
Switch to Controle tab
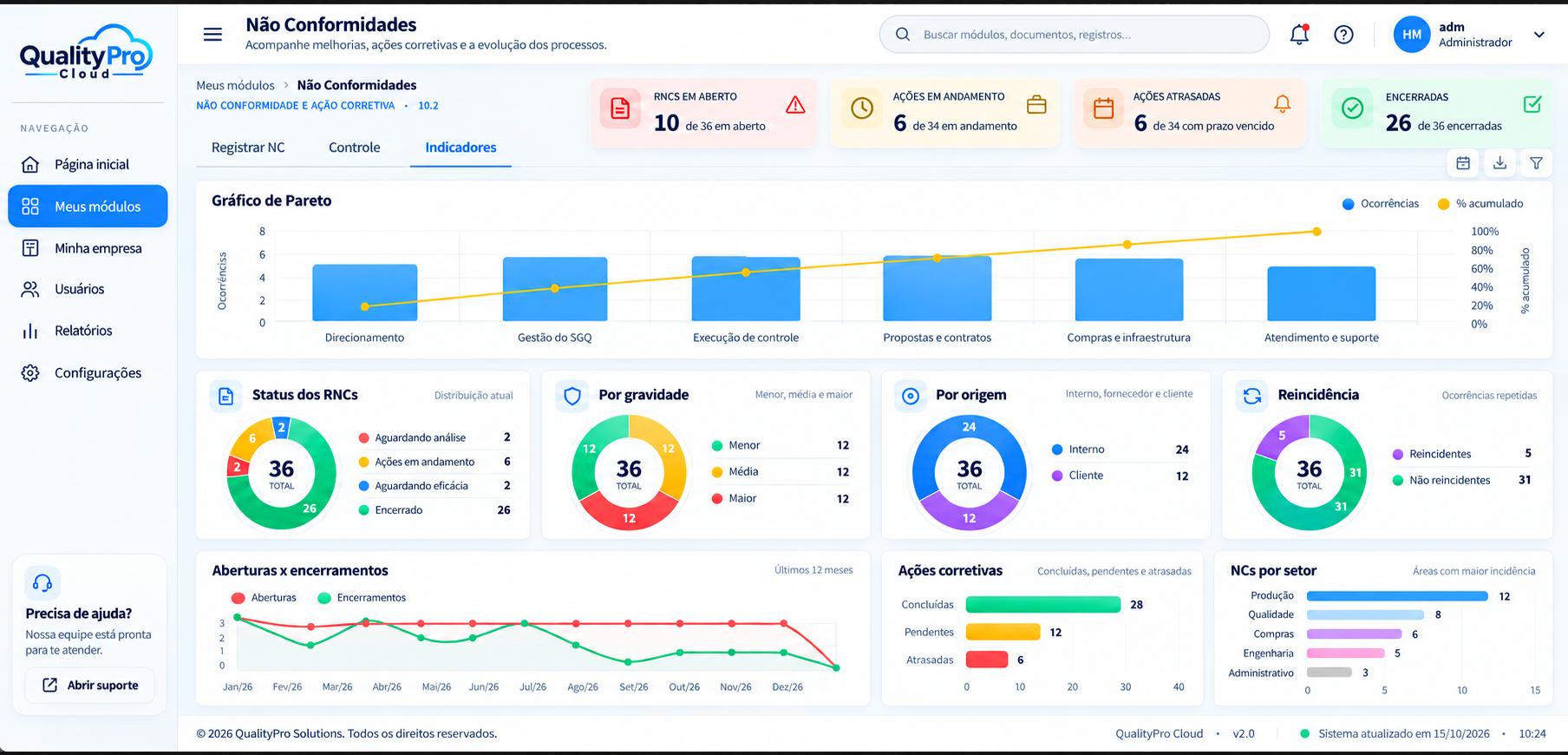pyautogui.click(x=354, y=148)
